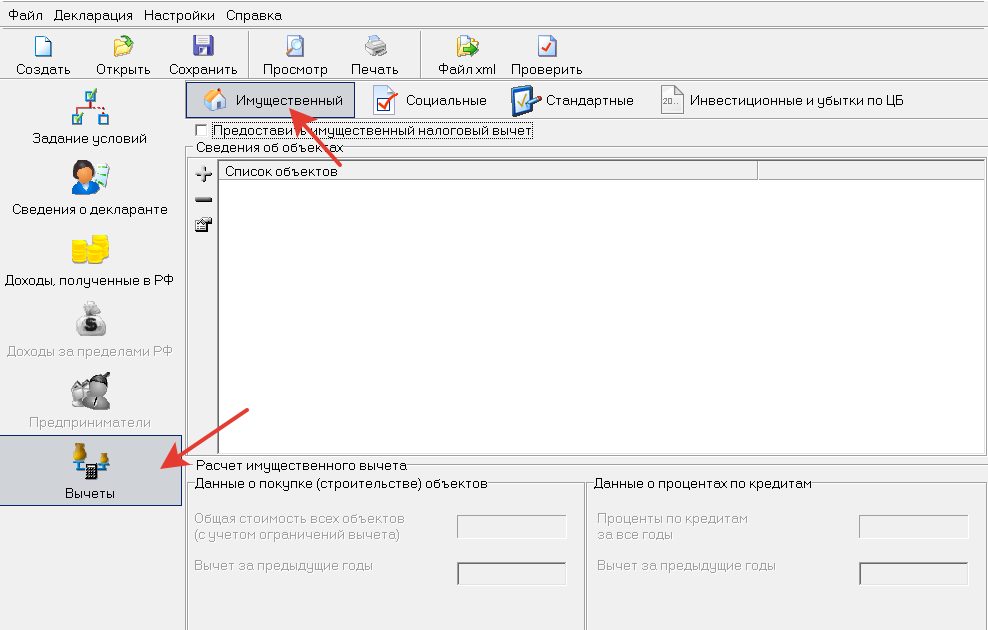988x630 pixels.
Task: Switch to Социальные deductions tab
Action: [x=430, y=100]
